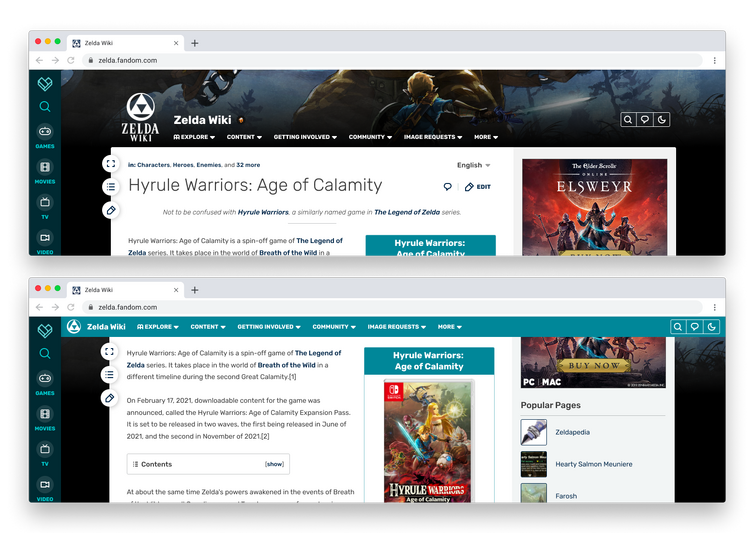Expand content fullscreen icon beside article title
Image resolution: width=755 pixels, height=533 pixels.
[111, 164]
